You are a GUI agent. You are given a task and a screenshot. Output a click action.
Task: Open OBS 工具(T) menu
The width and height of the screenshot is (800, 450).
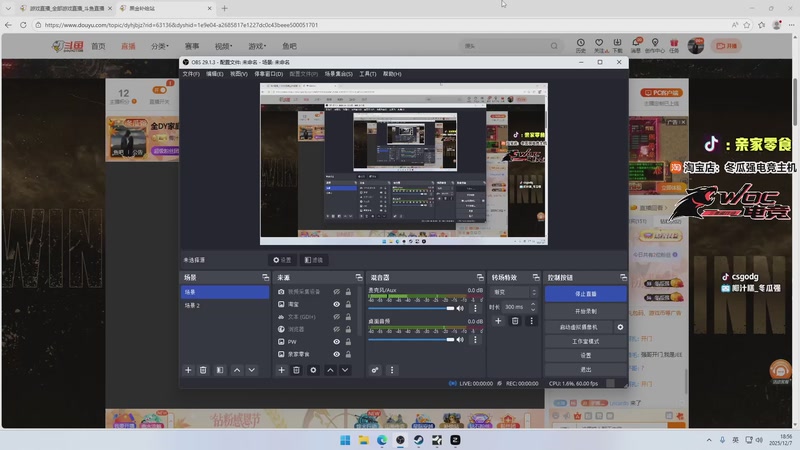pyautogui.click(x=367, y=74)
